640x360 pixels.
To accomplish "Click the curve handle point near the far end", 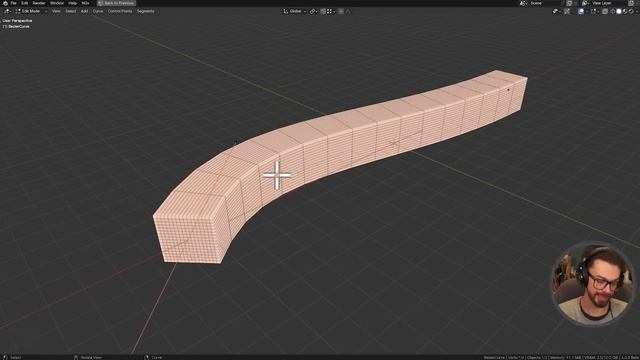I will click(x=508, y=90).
